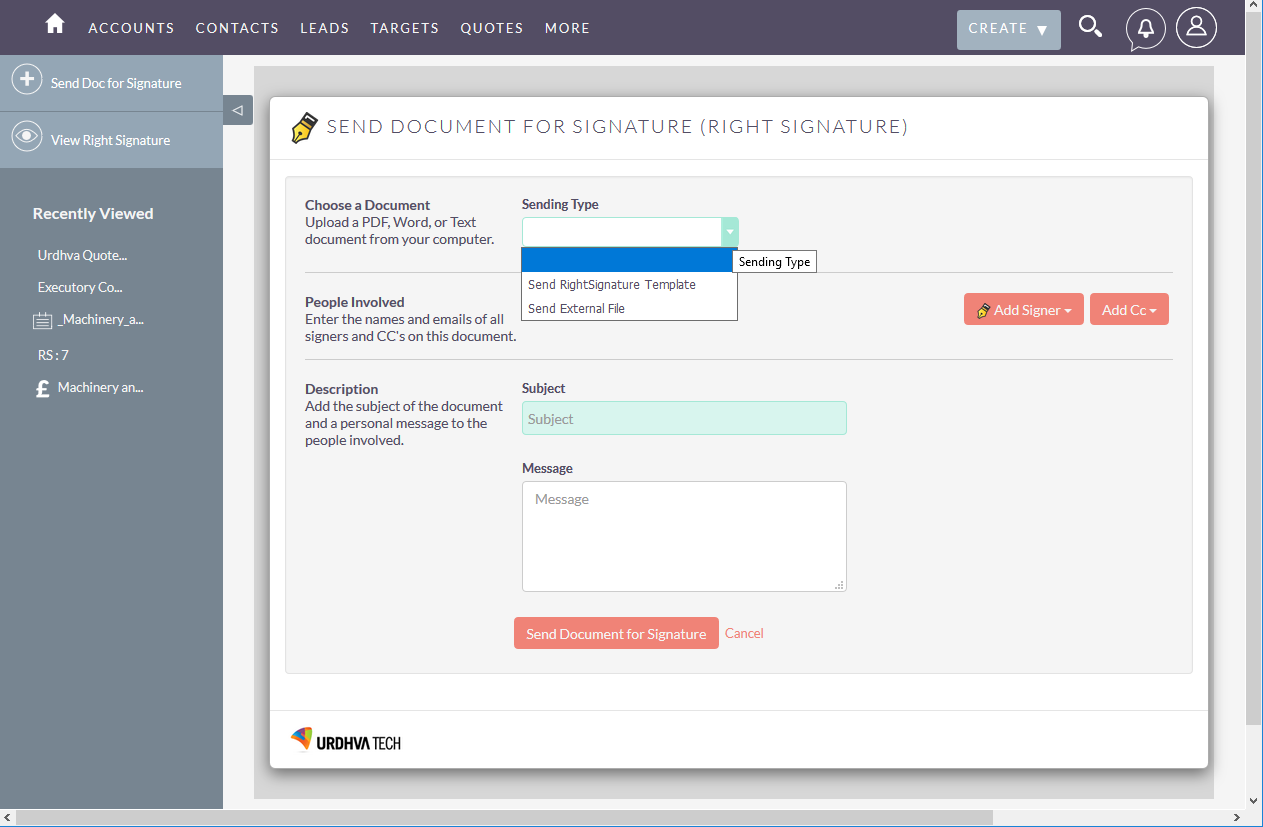Open the notifications bell icon

[x=1146, y=29]
